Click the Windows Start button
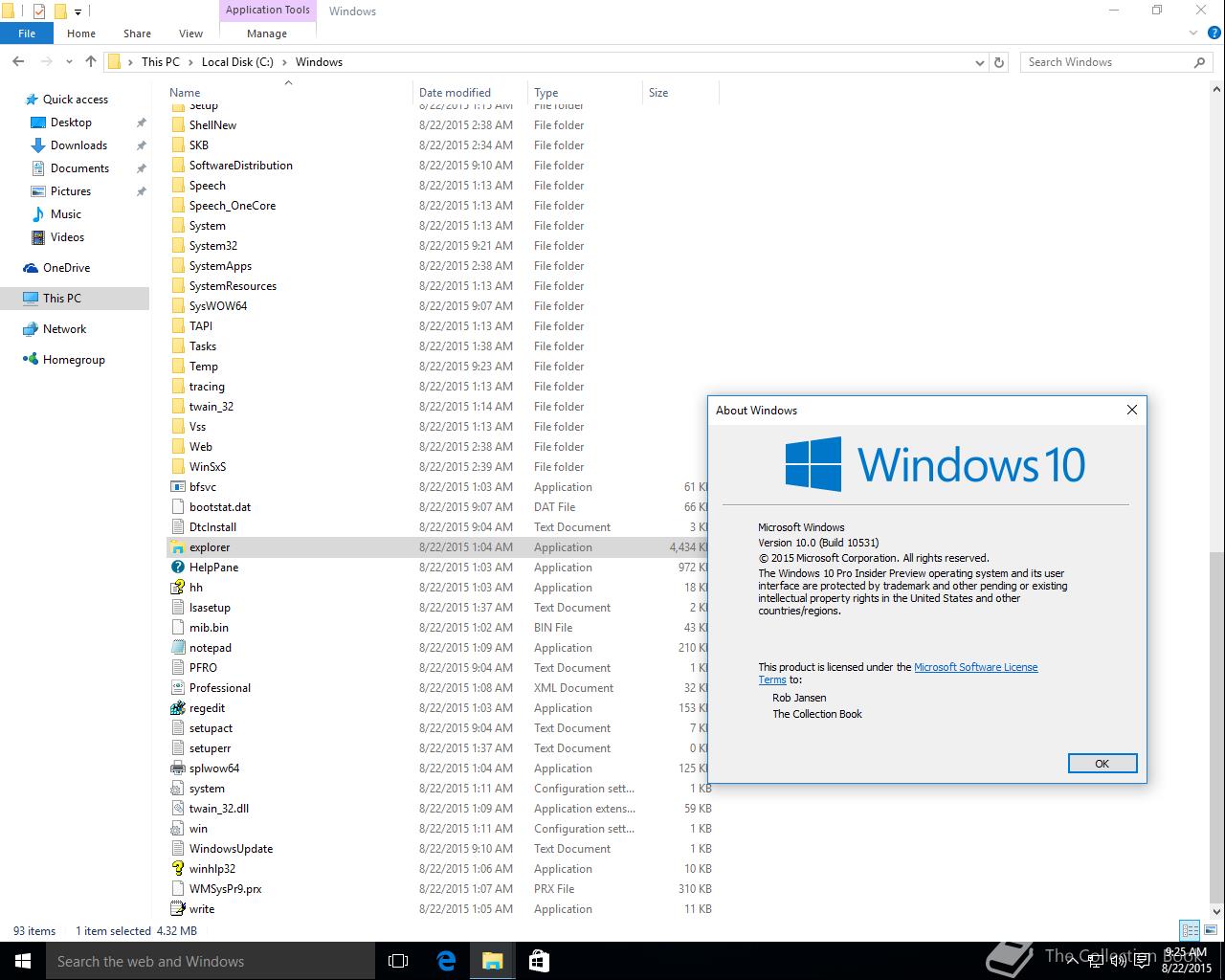 (x=23, y=961)
